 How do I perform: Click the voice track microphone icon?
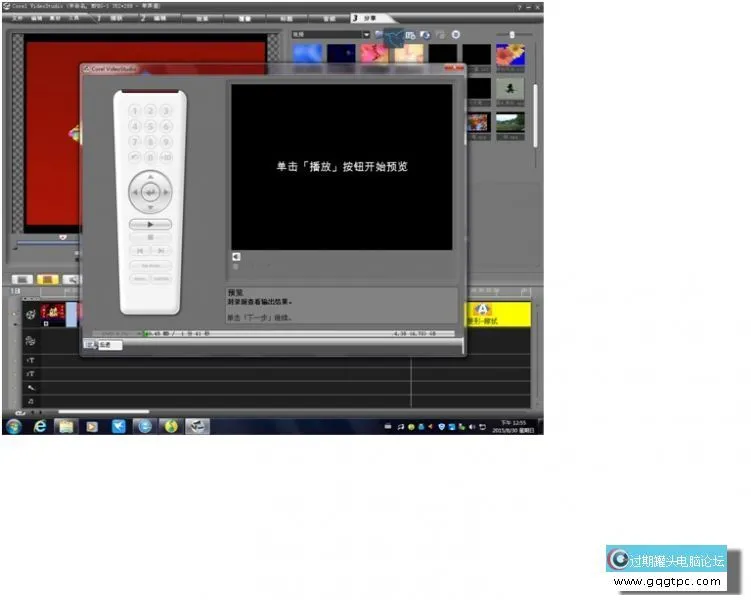[x=31, y=388]
